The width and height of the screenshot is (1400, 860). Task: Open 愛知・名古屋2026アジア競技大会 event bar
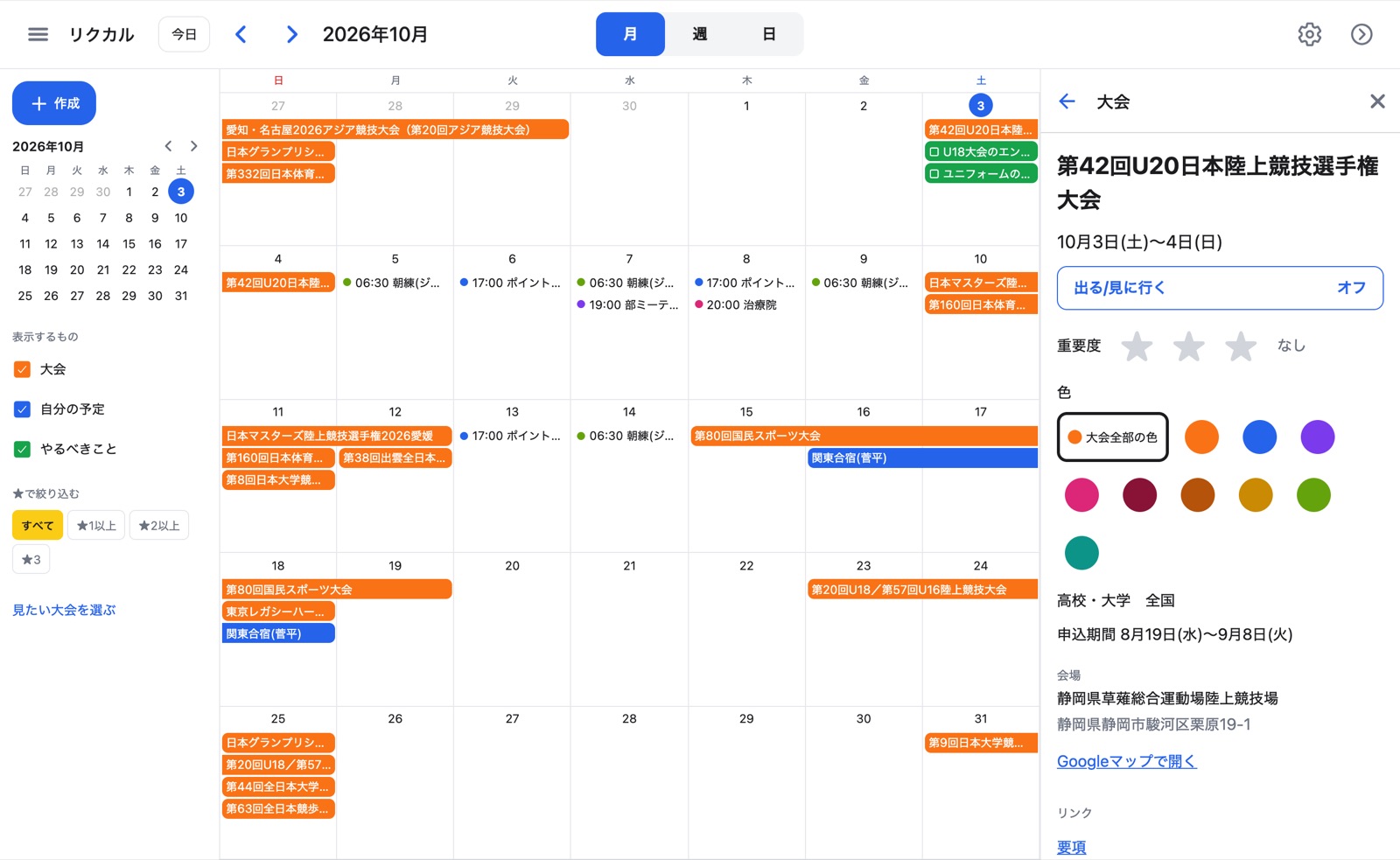click(395, 129)
